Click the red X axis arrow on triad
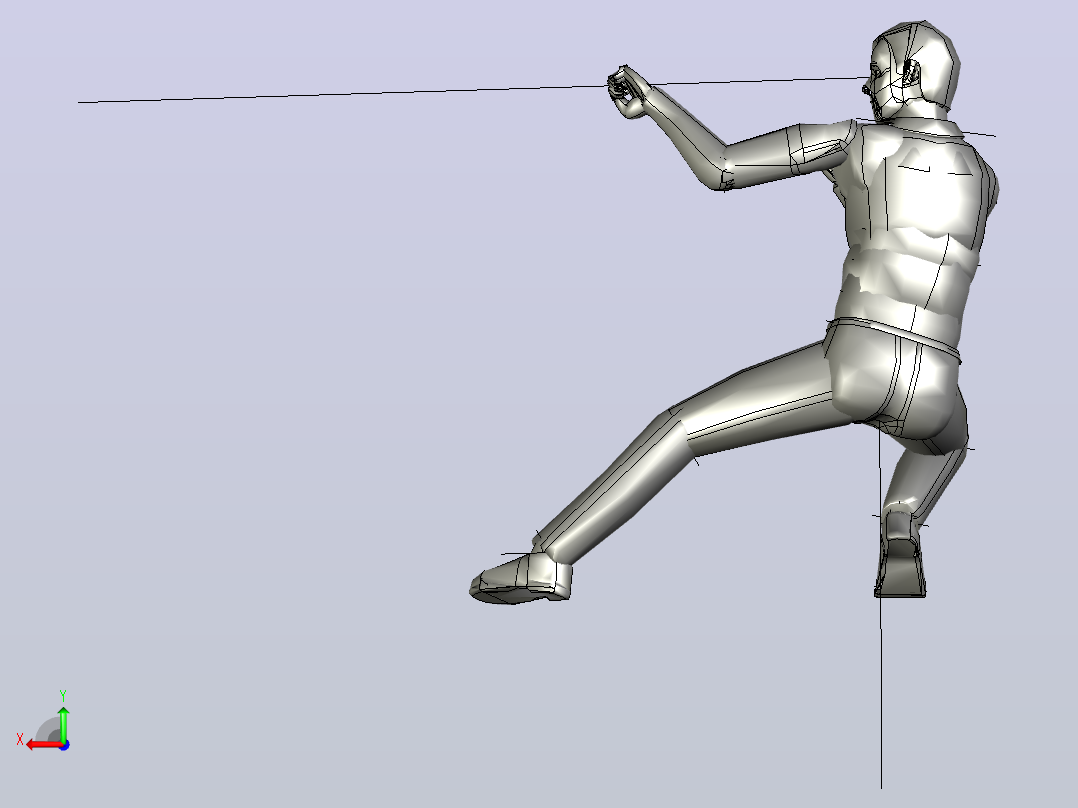The width and height of the screenshot is (1078, 808). (x=43, y=745)
